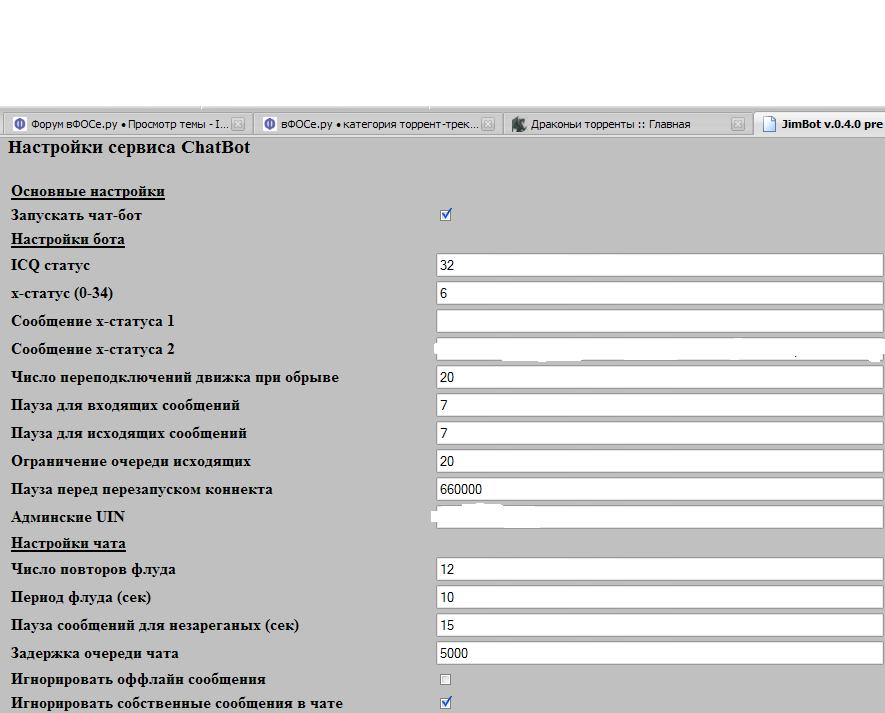Click the Пауза перед перезапуском коннекта field
This screenshot has height=713, width=885.
tap(659, 489)
